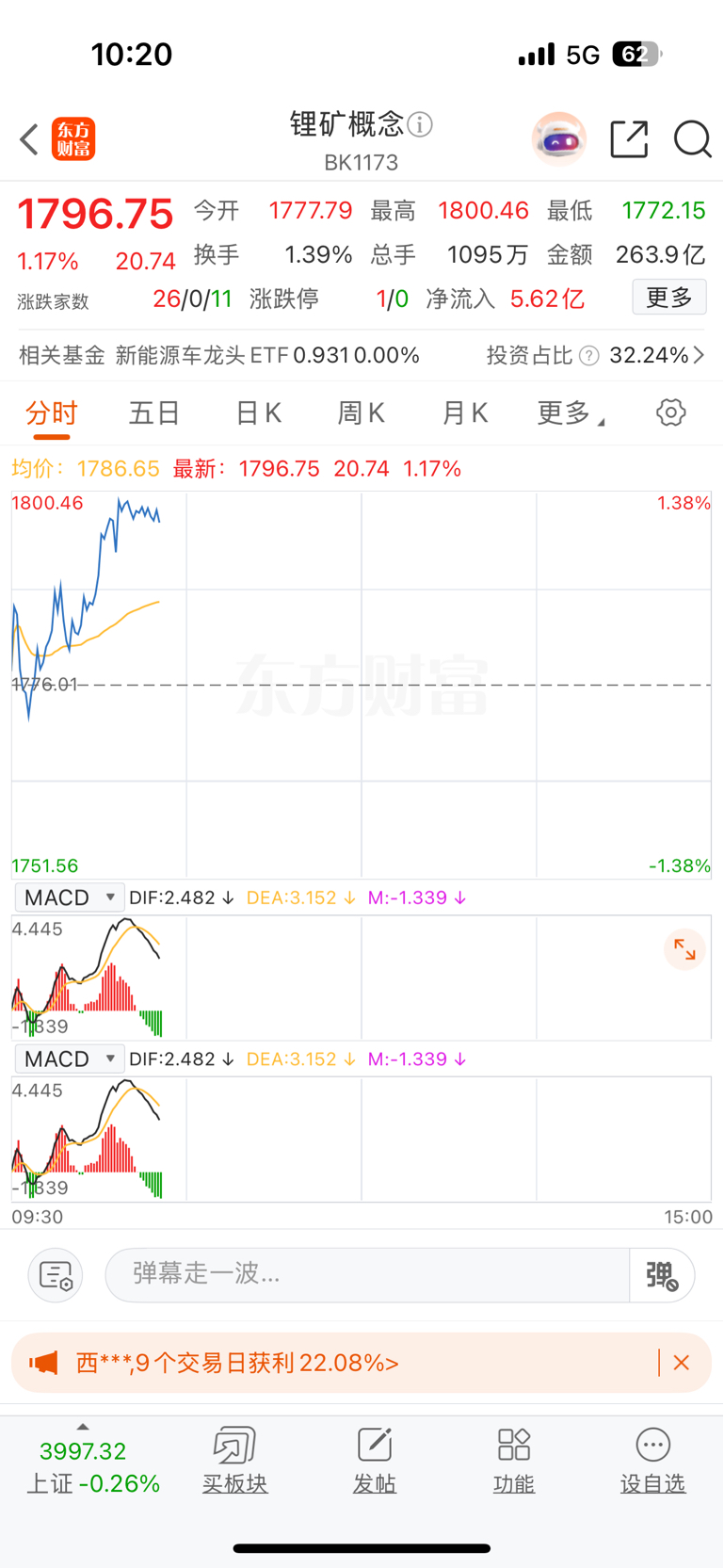Open the robot assistant avatar
Viewport: 724px width, 1568px height.
coord(559,139)
